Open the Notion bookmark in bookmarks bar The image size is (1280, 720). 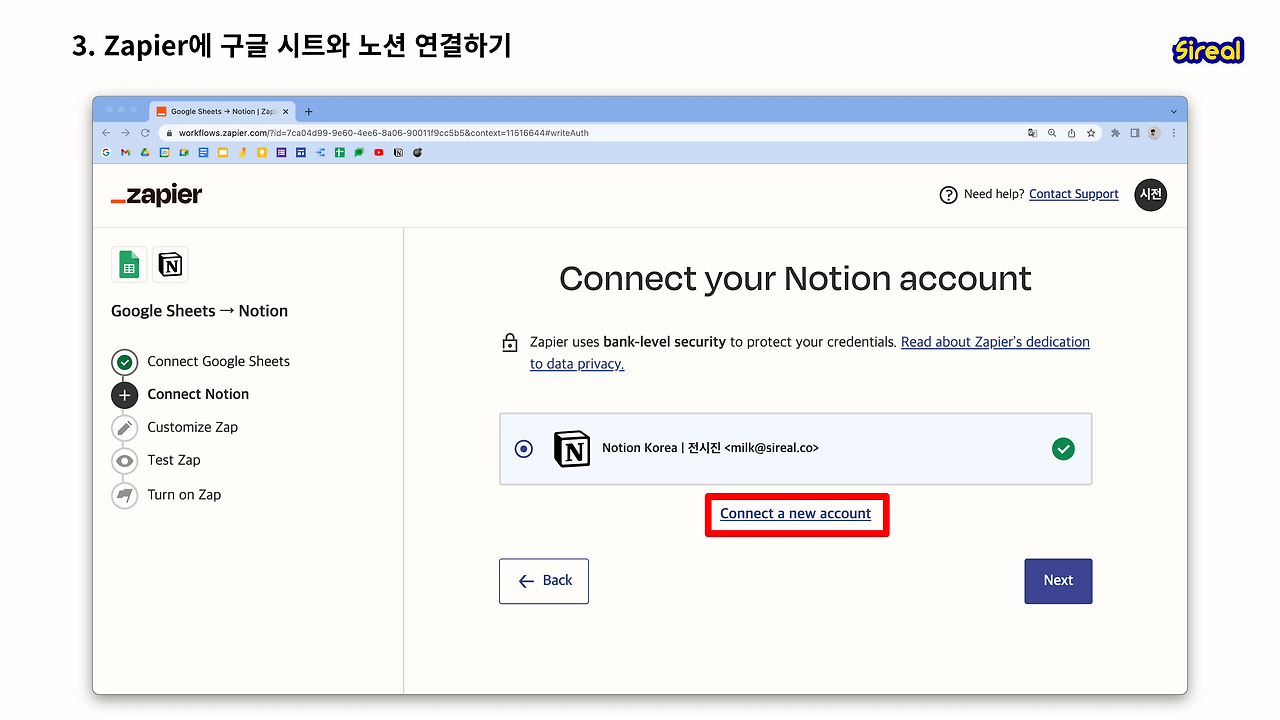pos(398,153)
